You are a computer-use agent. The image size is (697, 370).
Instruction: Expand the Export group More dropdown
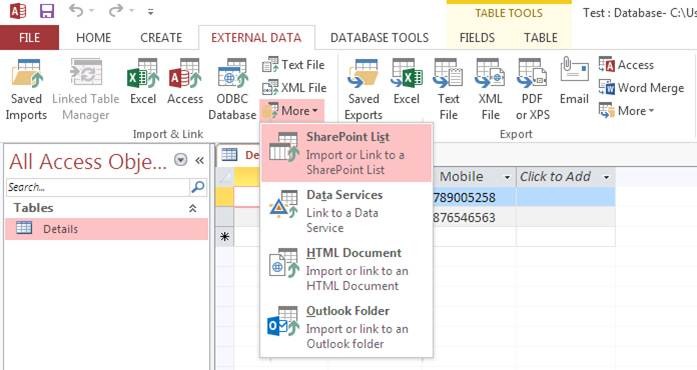(x=626, y=111)
